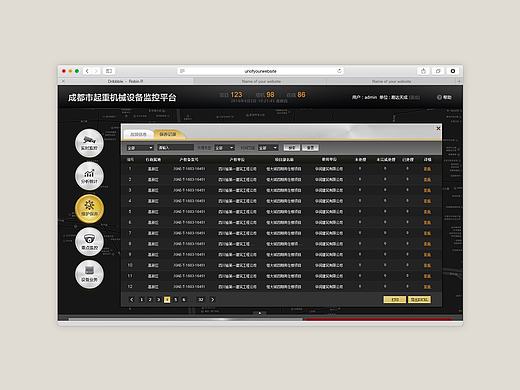This screenshot has height=390, width=520.
Task: Open page 6 in pagination
Action: point(184,300)
